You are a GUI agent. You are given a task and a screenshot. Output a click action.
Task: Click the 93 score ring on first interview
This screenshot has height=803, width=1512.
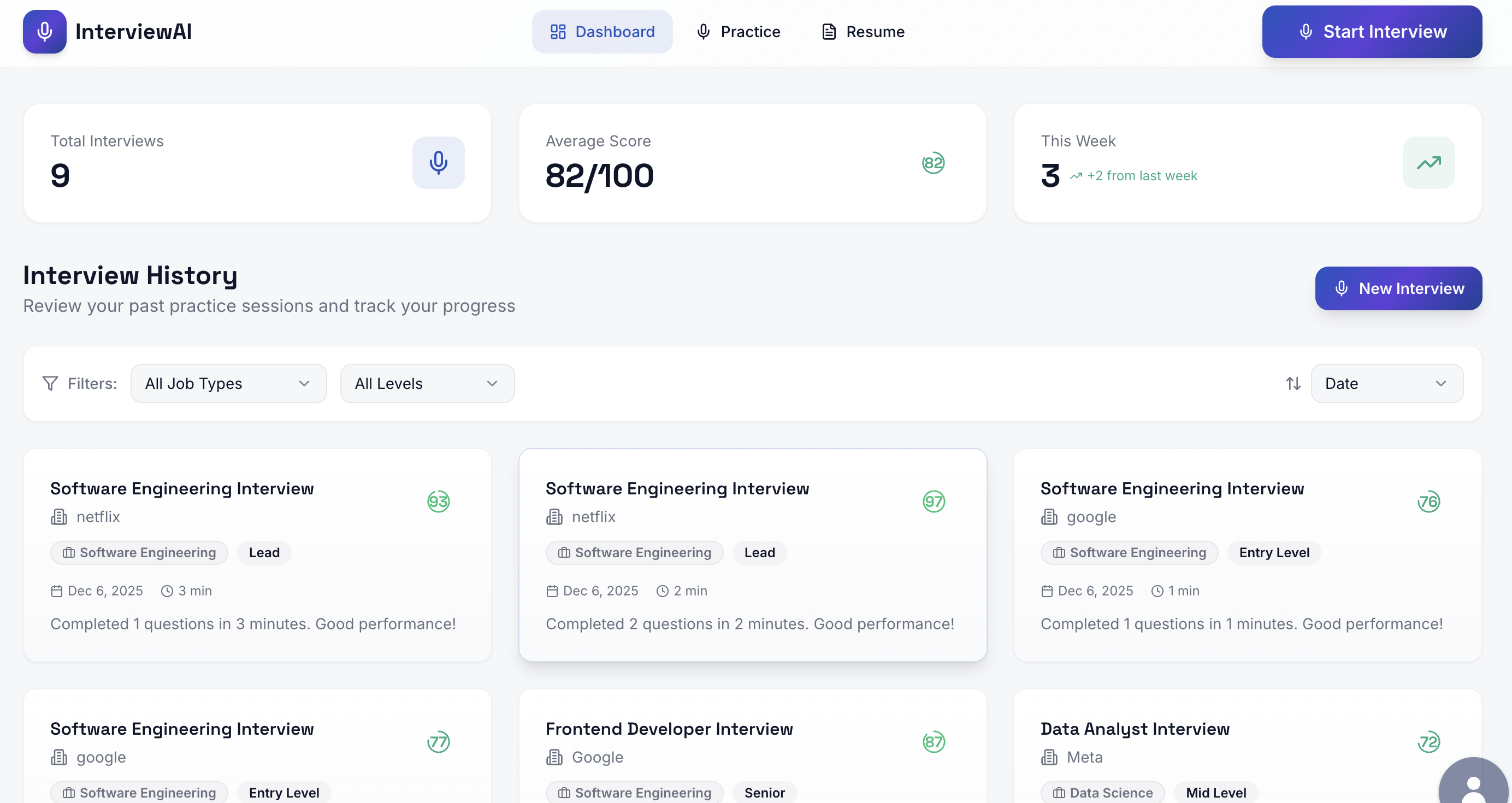pyautogui.click(x=438, y=501)
